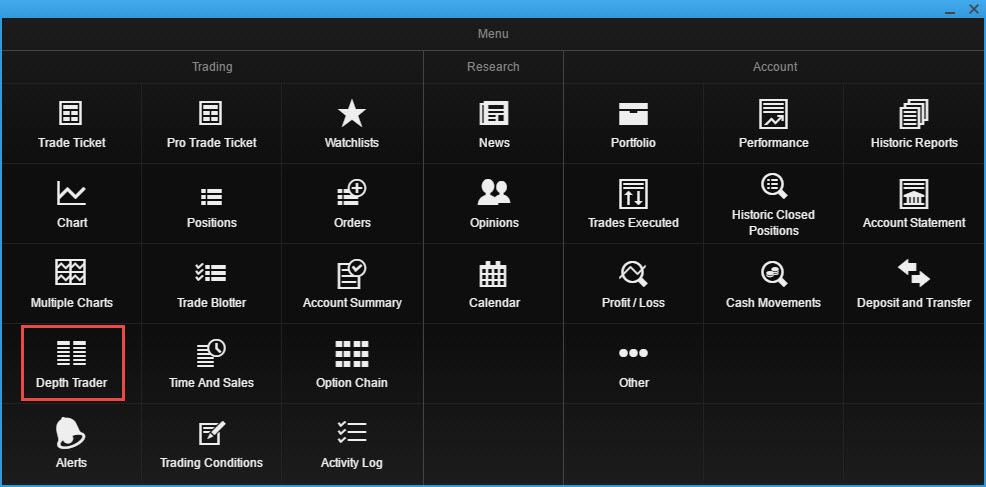Open Trades Executed
This screenshot has width=986, height=487.
point(633,204)
